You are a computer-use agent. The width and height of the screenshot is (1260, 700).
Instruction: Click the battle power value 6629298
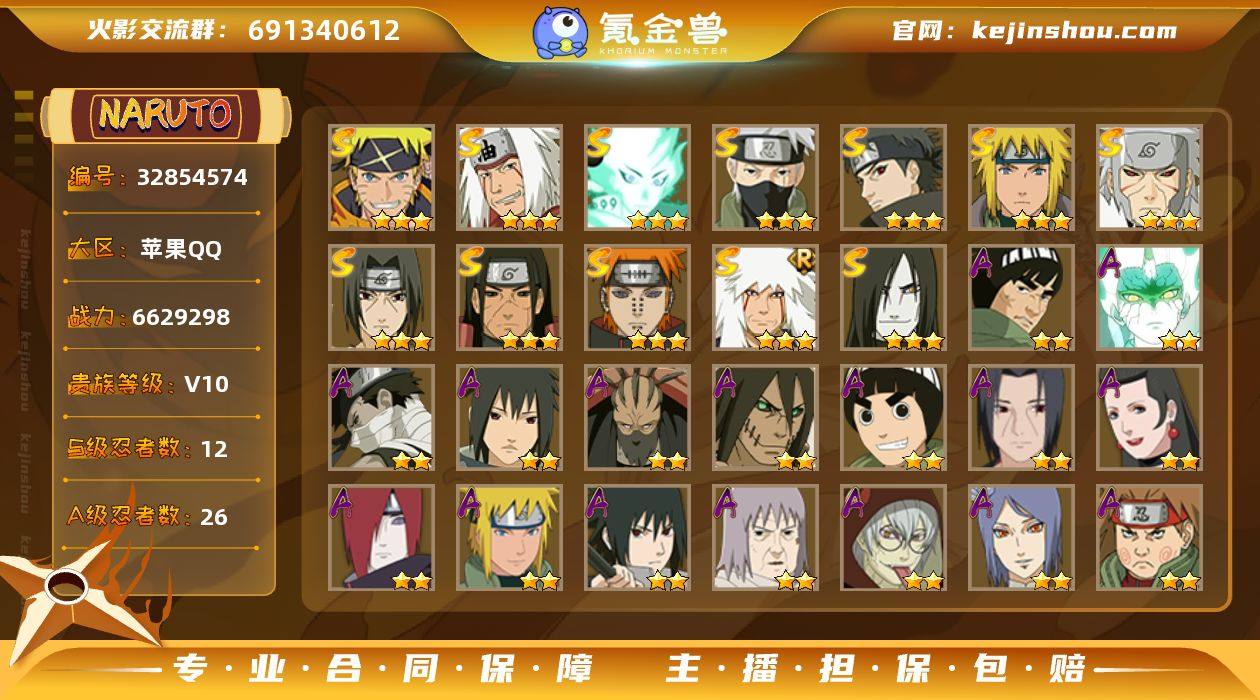point(181,317)
